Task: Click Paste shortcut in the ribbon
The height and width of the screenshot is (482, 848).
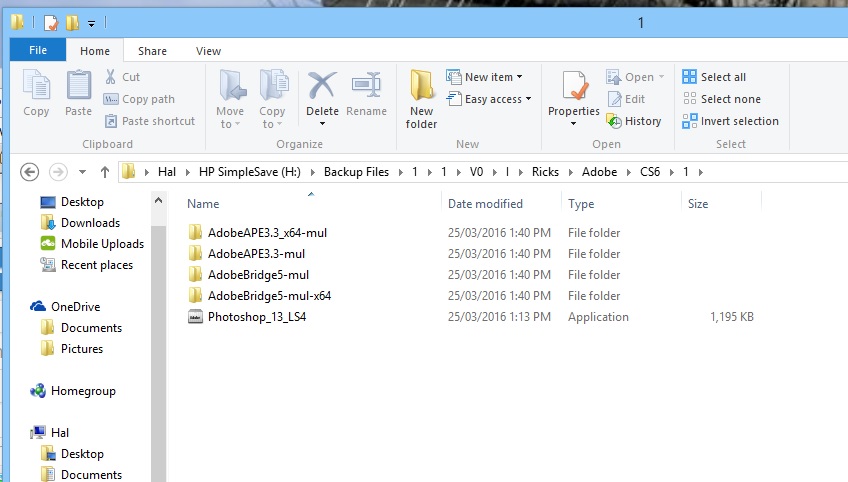Action: click(x=149, y=121)
